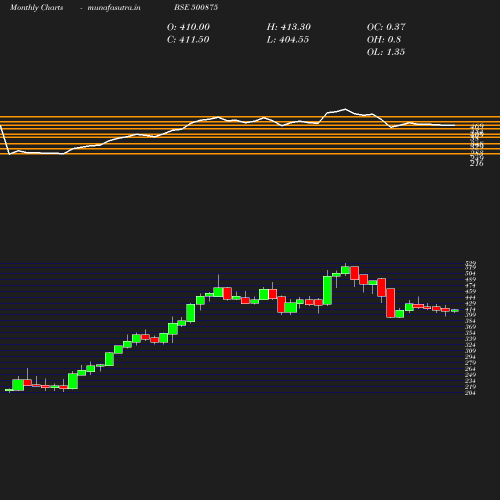Click the OC: 0.37 value
This screenshot has width=500, height=500.
386,27
